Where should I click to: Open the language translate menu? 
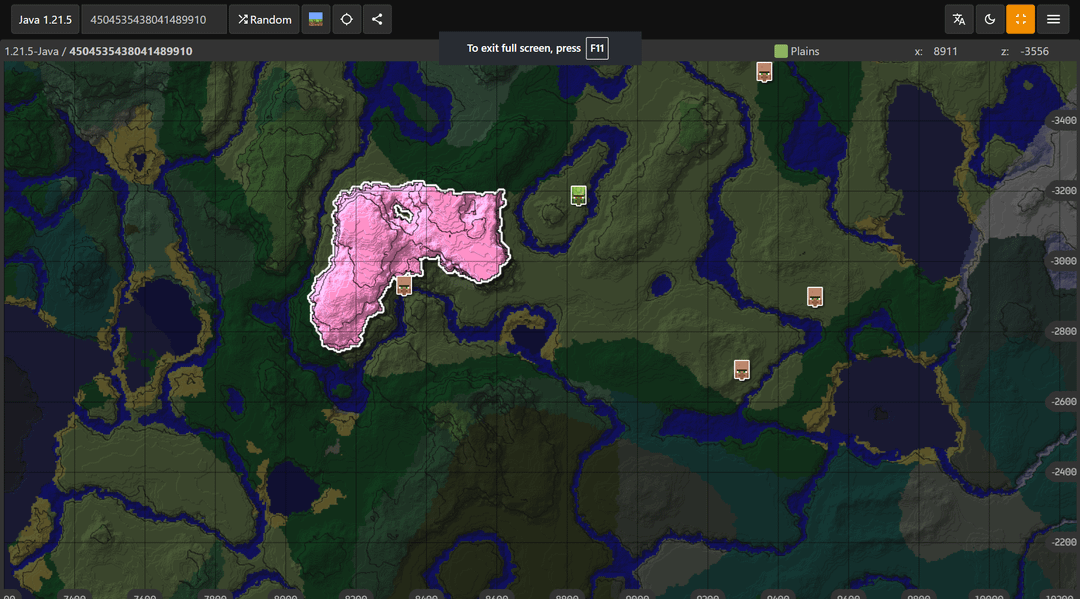point(959,19)
